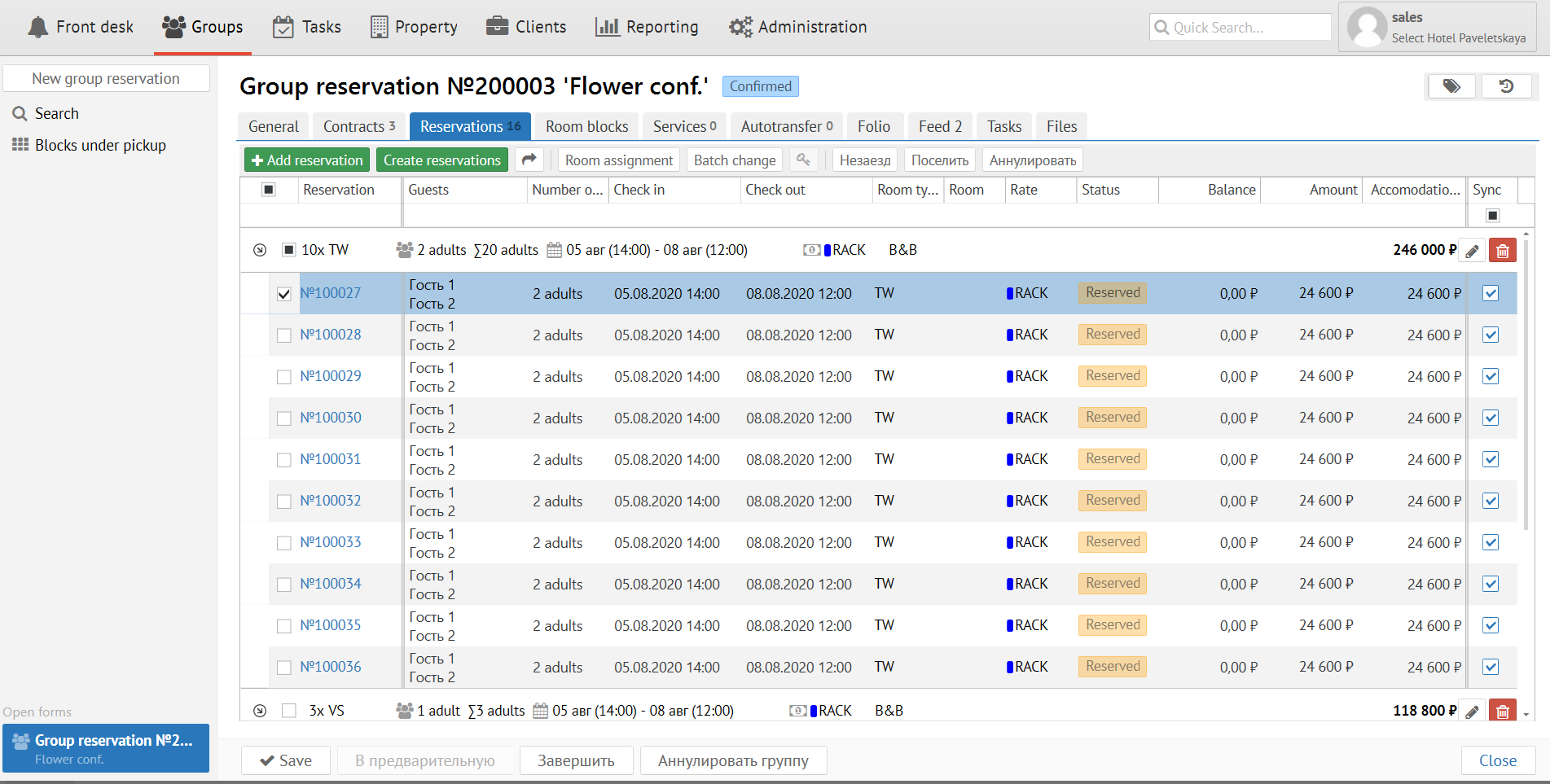The image size is (1550, 784).
Task: Uncheck Sync for reservation №100032
Action: (x=1491, y=501)
